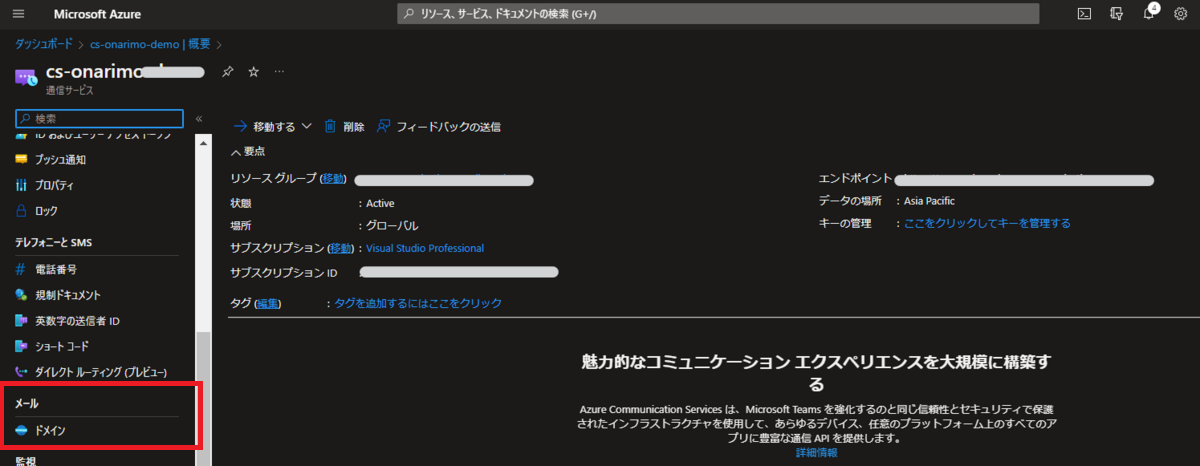Image resolution: width=1200 pixels, height=466 pixels.
Task: Click the グローバル location value
Action: [392, 225]
